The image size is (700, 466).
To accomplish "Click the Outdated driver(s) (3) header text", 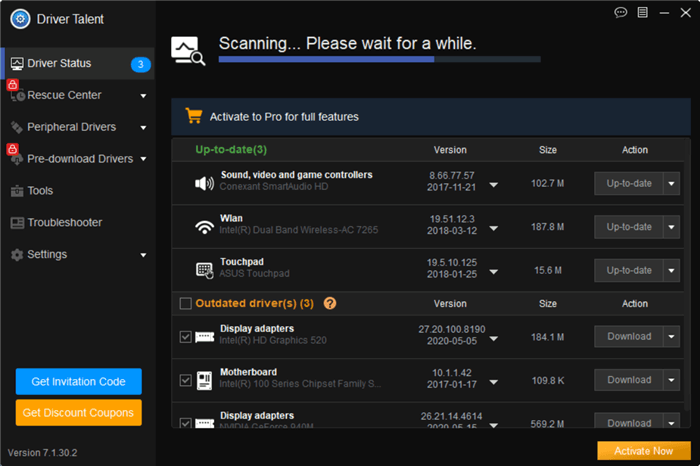I will [254, 304].
